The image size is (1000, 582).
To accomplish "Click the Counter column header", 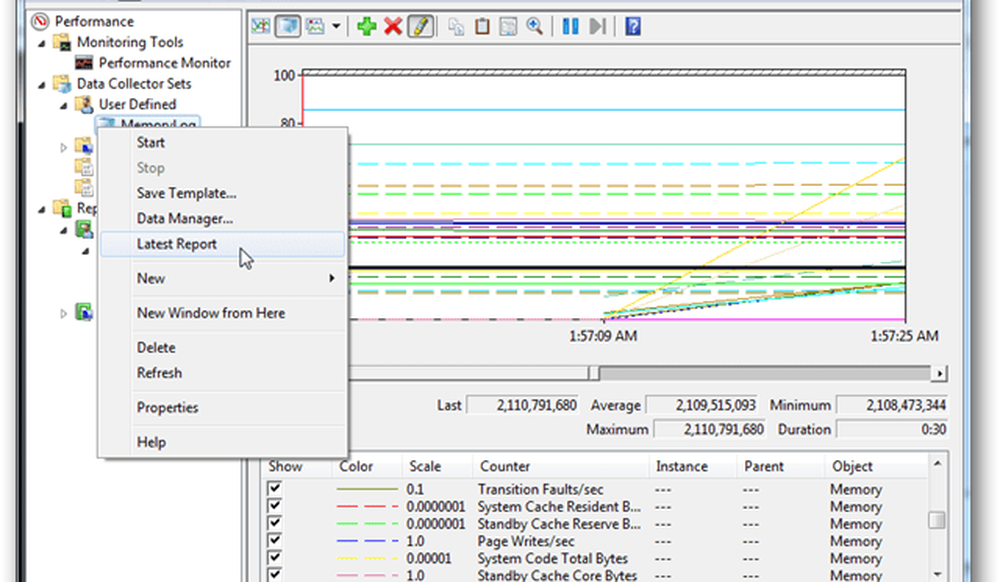I will (504, 466).
